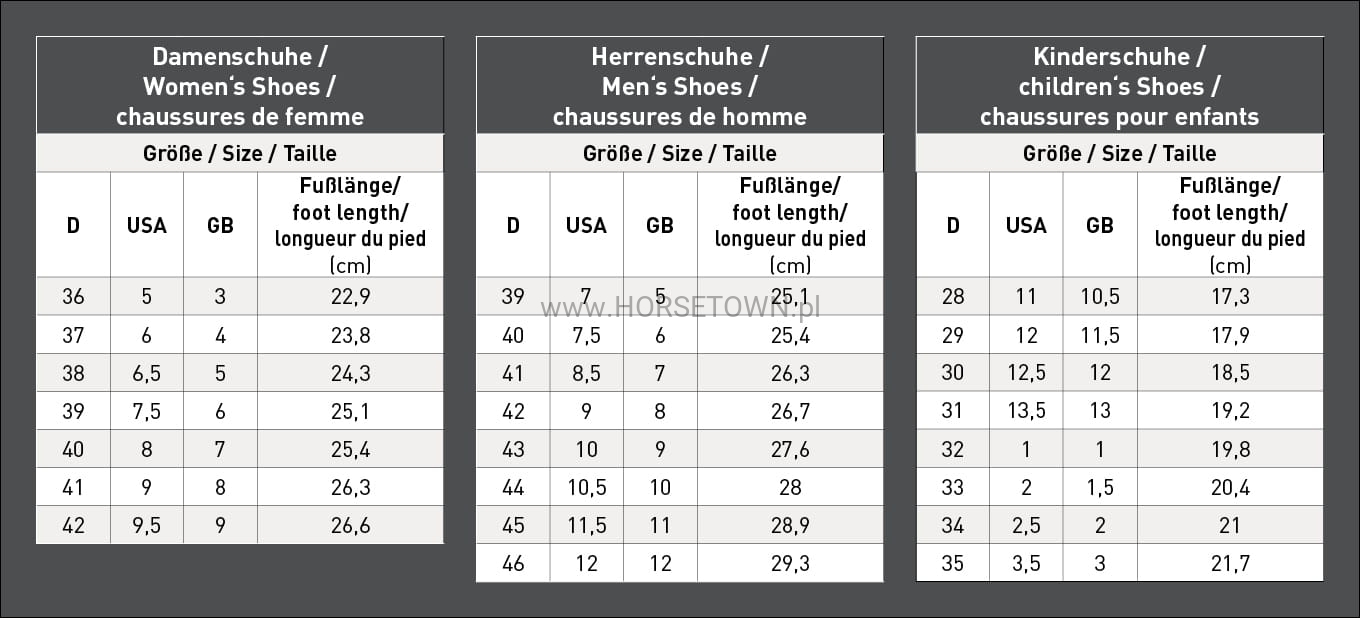This screenshot has width=1360, height=618.
Task: Select women's foot length 22,9 cell
Action: click(x=350, y=297)
